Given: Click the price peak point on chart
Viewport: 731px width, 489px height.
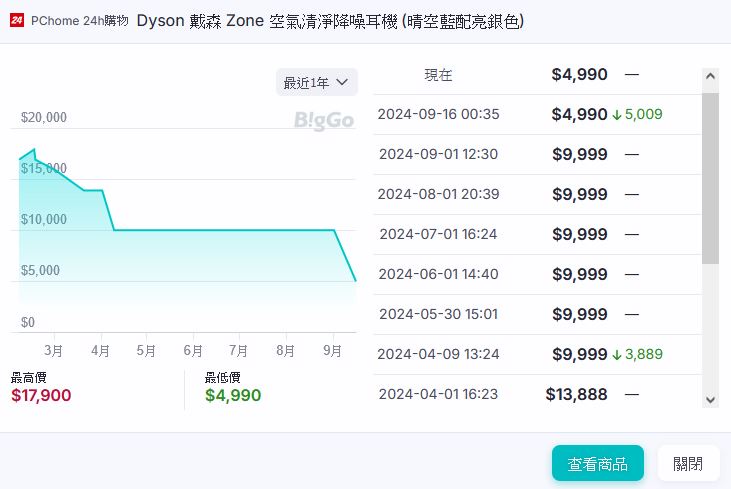Looking at the screenshot, I should (x=35, y=150).
